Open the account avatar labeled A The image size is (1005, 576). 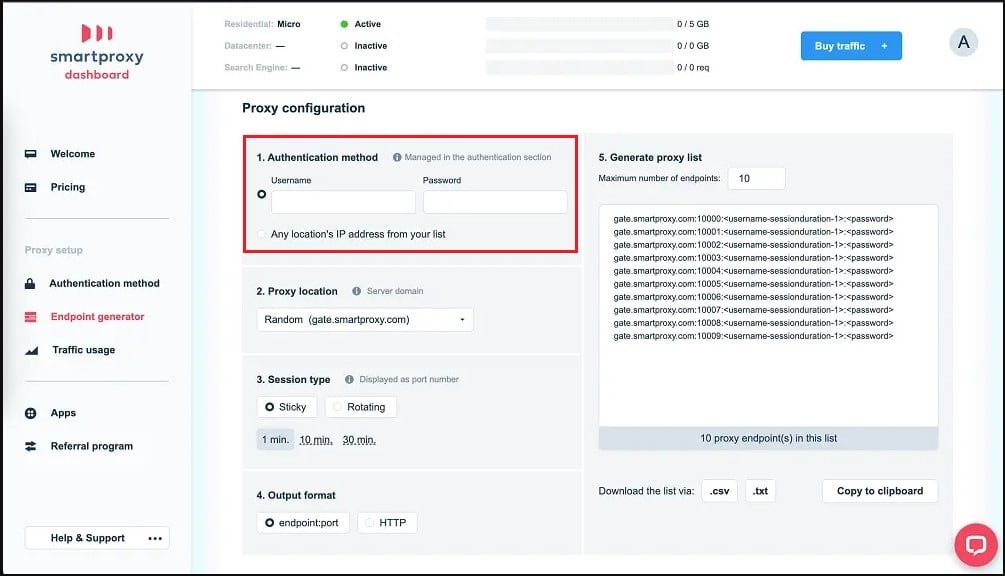pyautogui.click(x=963, y=42)
